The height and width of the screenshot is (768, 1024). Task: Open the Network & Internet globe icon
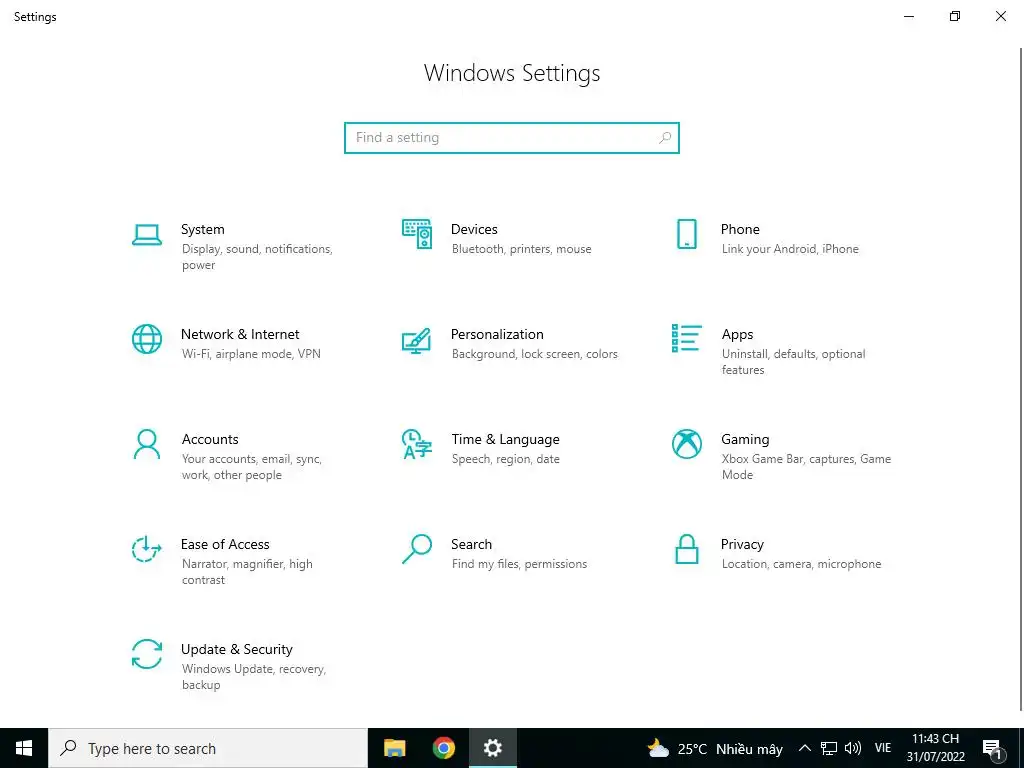coord(146,339)
